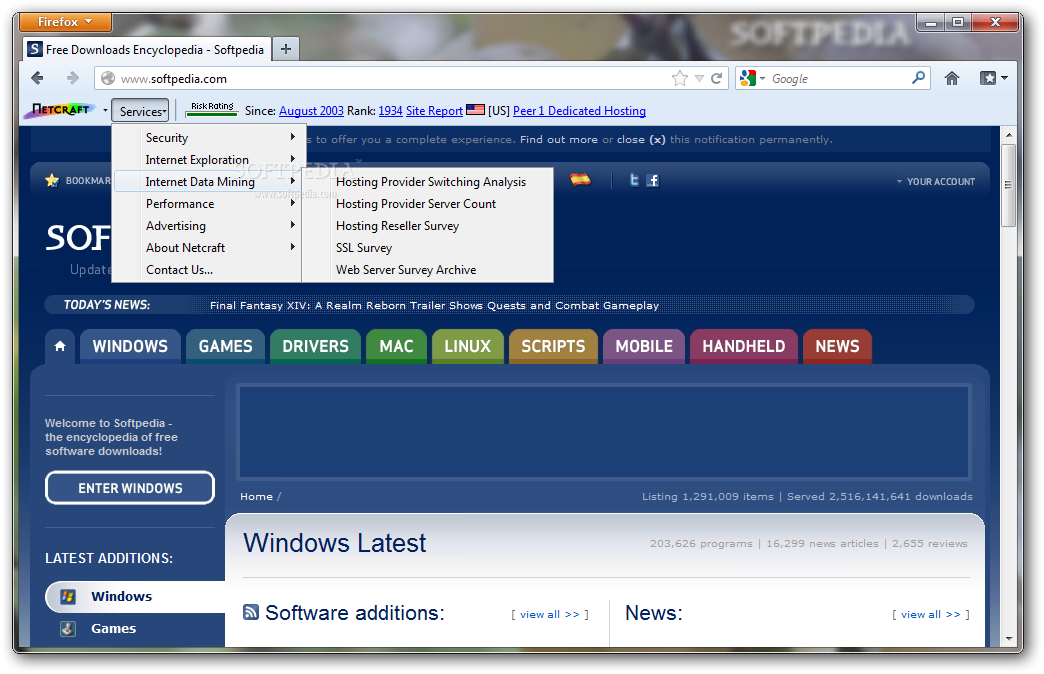Image resolution: width=1044 pixels, height=674 pixels.
Task: Open a new tab with plus button
Action: pyautogui.click(x=286, y=49)
